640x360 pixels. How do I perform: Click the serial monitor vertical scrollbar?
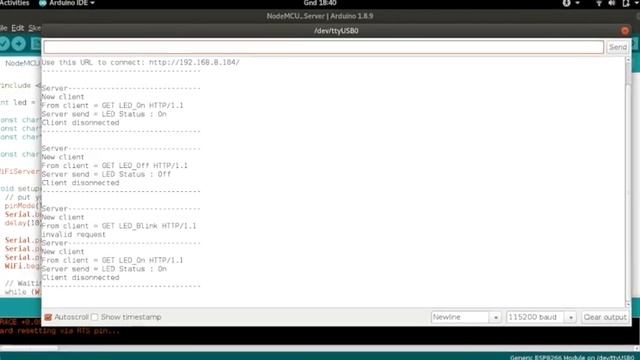[628, 182]
